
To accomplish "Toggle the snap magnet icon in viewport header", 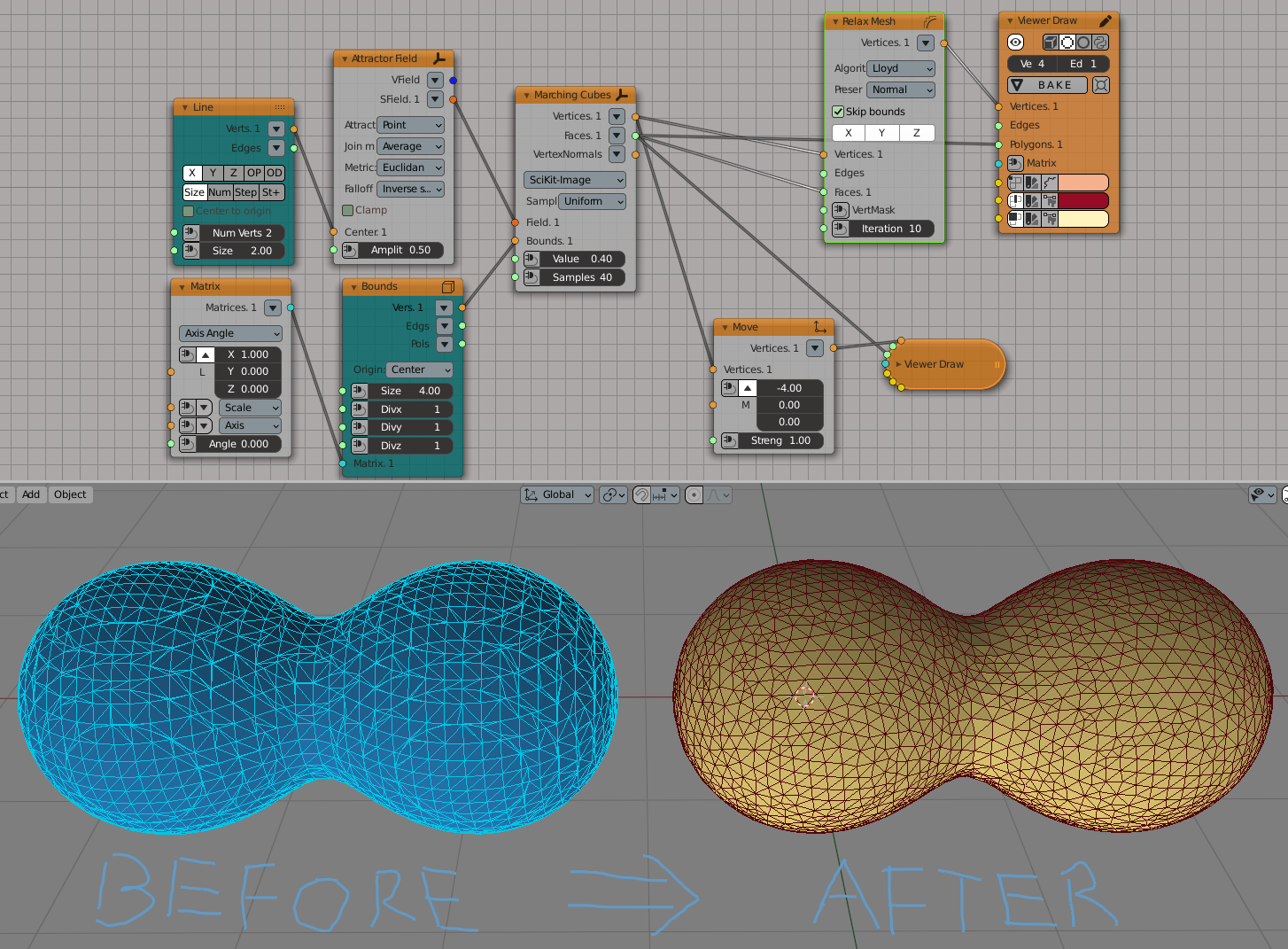I will coord(642,495).
